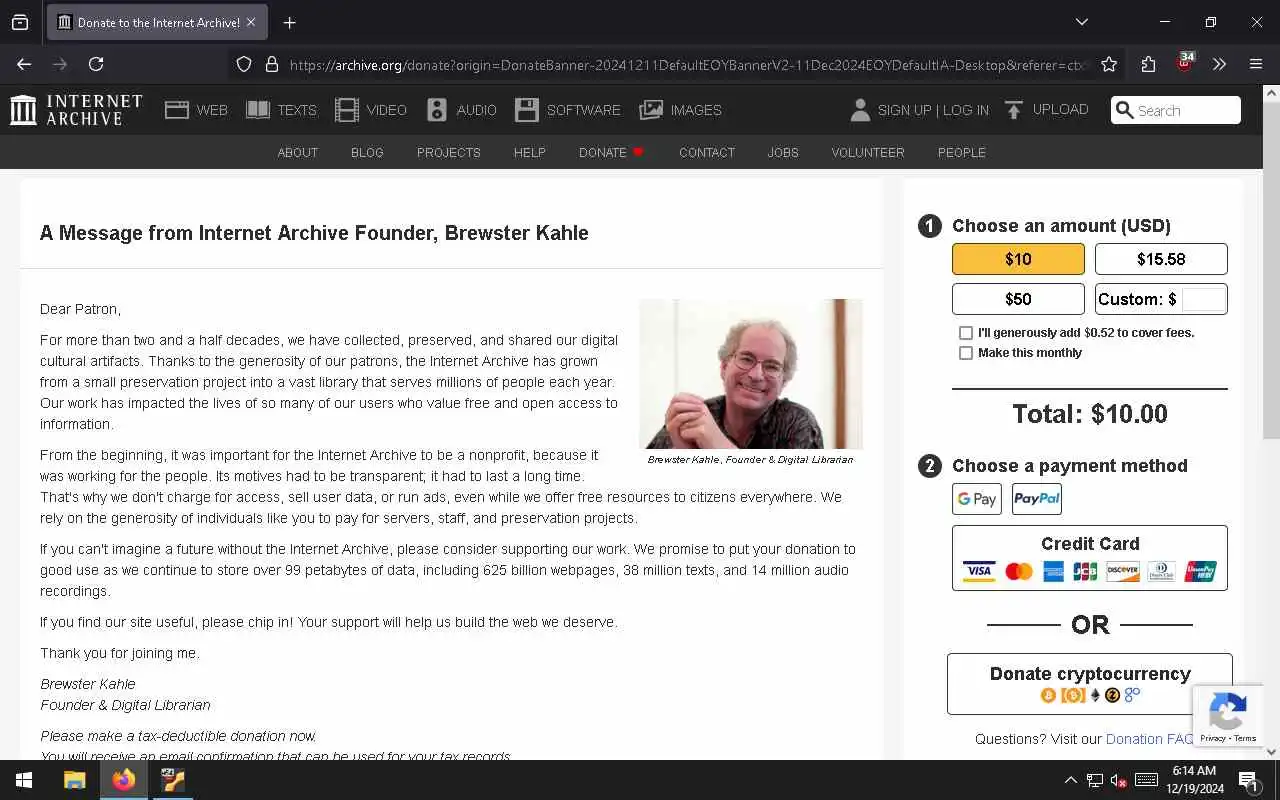Open the Volunteer menu item
The width and height of the screenshot is (1280, 800).
tap(868, 153)
